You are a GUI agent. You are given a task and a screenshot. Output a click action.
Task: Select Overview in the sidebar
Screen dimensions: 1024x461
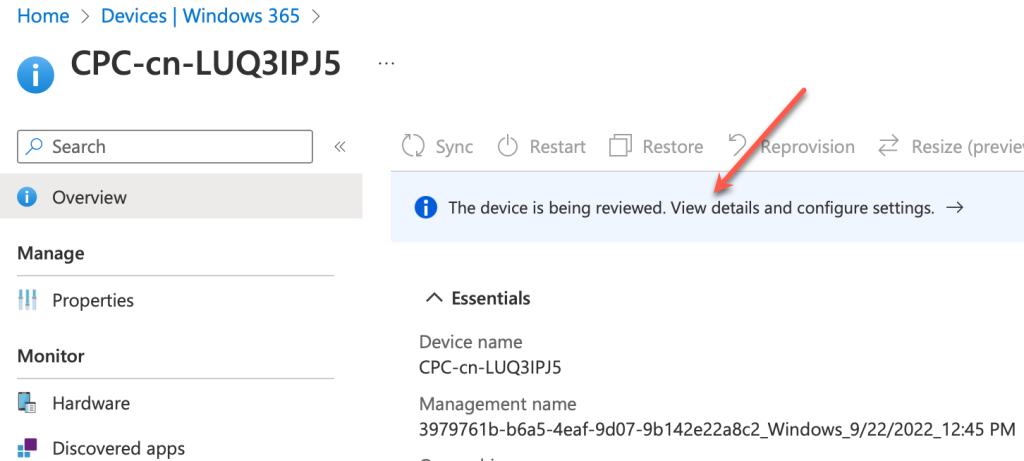click(x=181, y=197)
